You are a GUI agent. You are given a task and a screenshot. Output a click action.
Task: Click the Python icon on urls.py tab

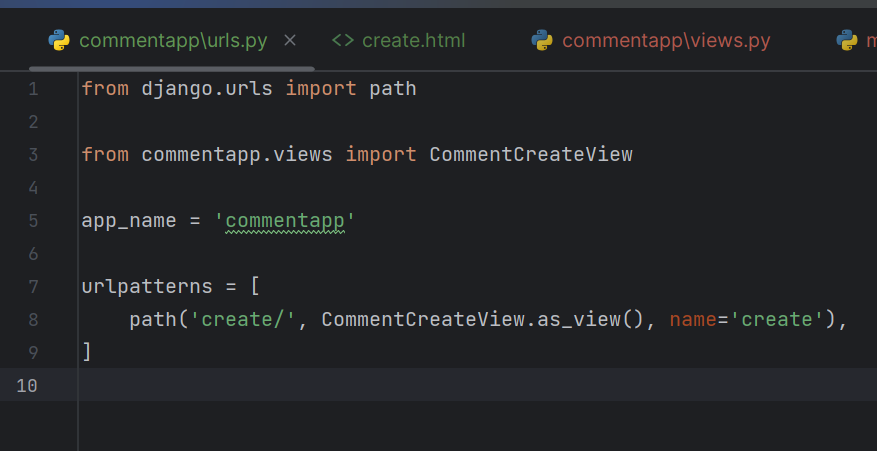59,40
